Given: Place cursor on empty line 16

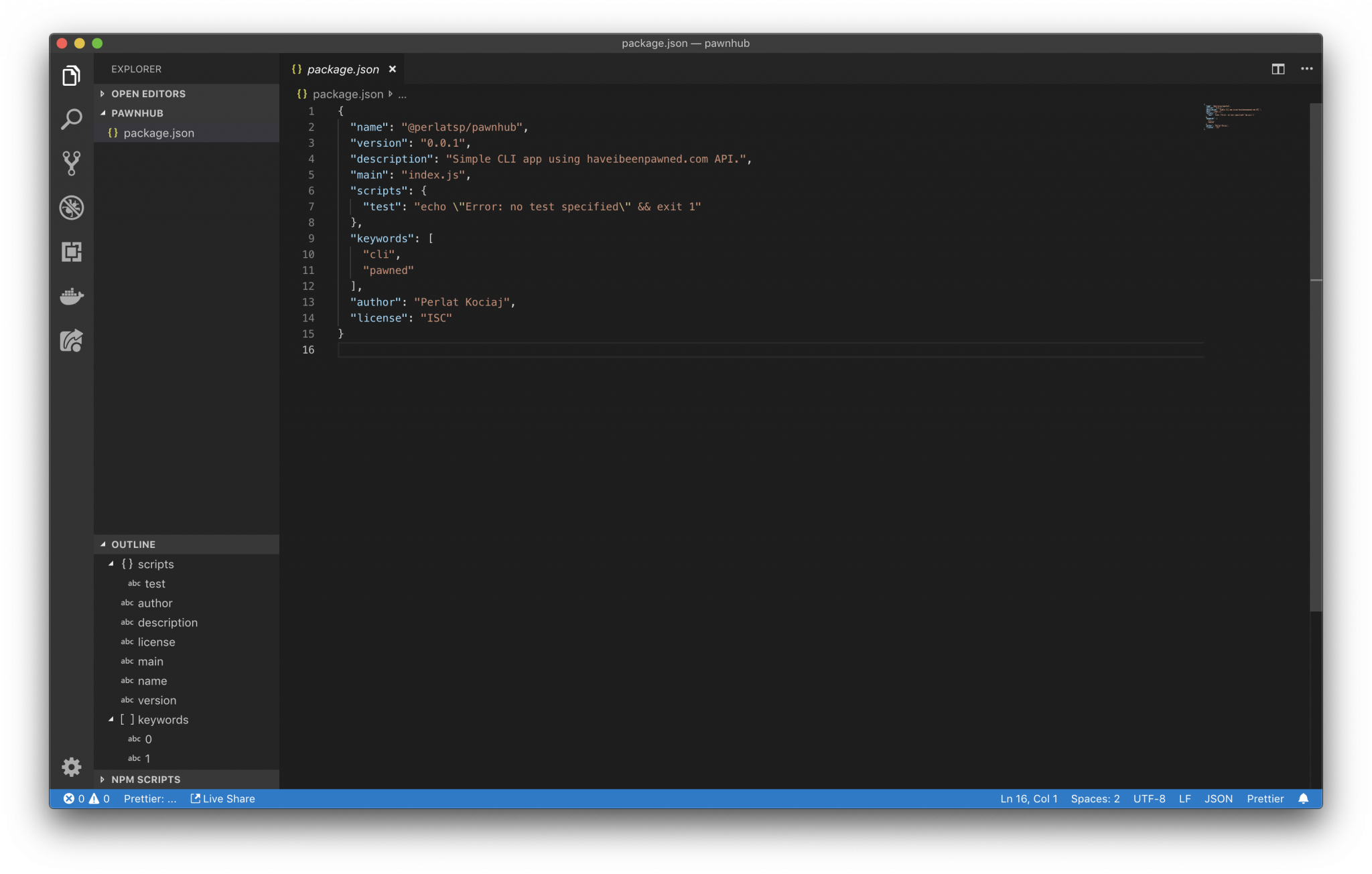Looking at the screenshot, I should coord(770,350).
